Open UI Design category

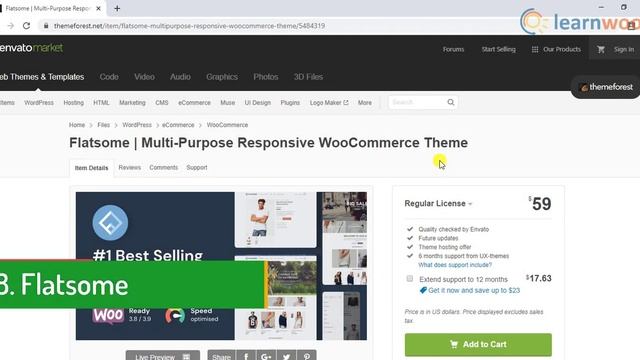pos(258,103)
